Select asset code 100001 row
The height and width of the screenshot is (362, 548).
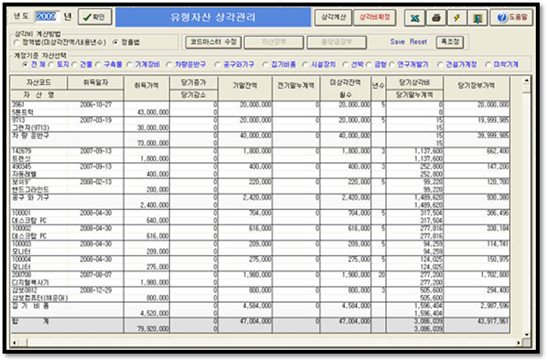click(260, 217)
